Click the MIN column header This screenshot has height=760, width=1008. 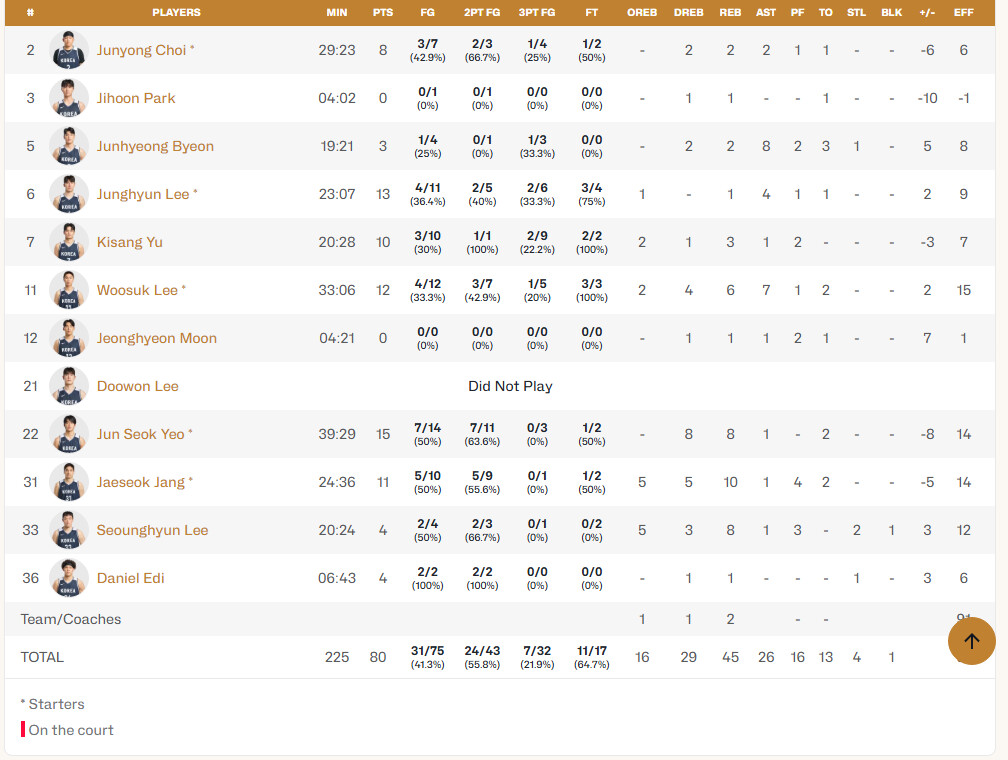336,12
